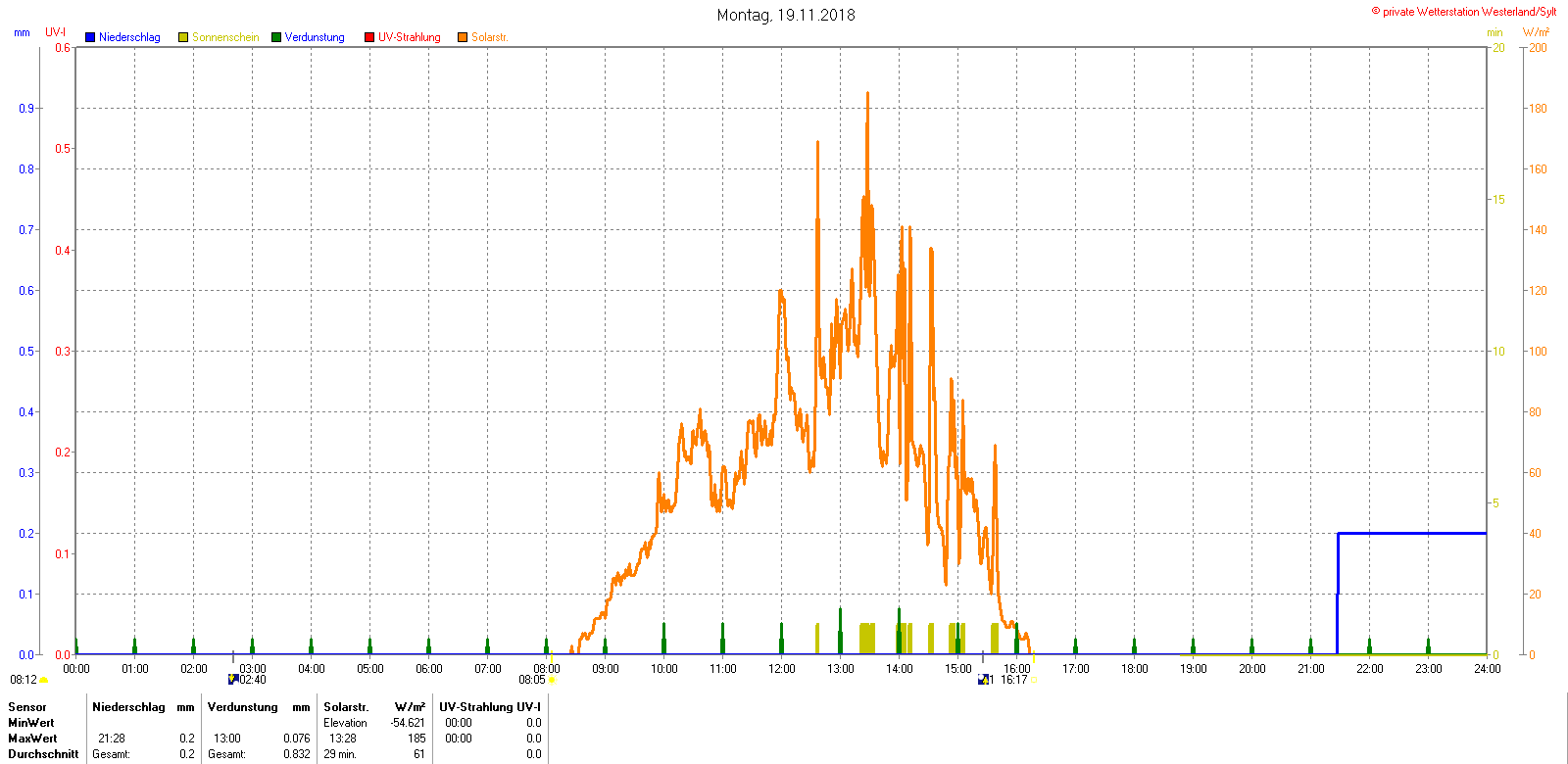Click the Solarstr. column header in table
Screen dimensions: 1568x764
tap(346, 707)
